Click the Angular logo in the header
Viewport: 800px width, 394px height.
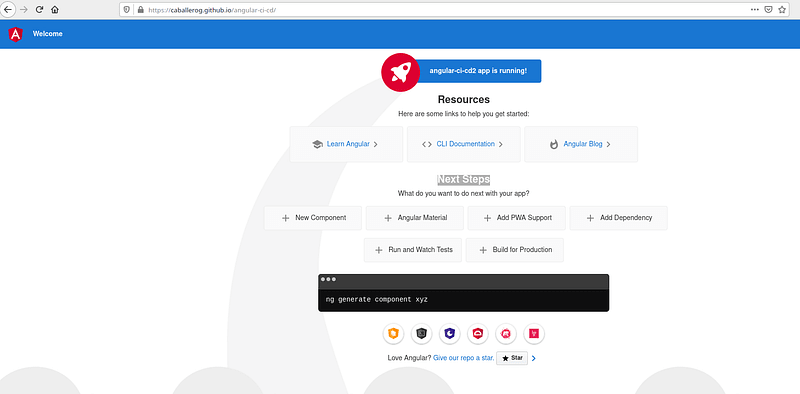15,34
